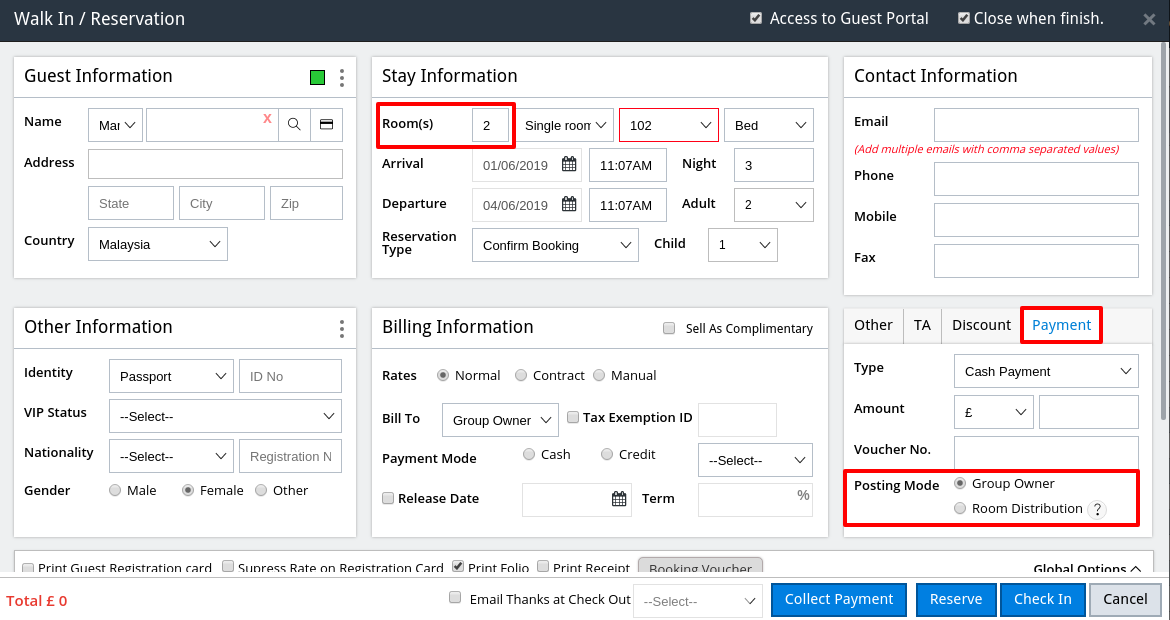Viewport: 1170px width, 620px height.
Task: Open Guest Information three-dot menu
Action: 342,77
